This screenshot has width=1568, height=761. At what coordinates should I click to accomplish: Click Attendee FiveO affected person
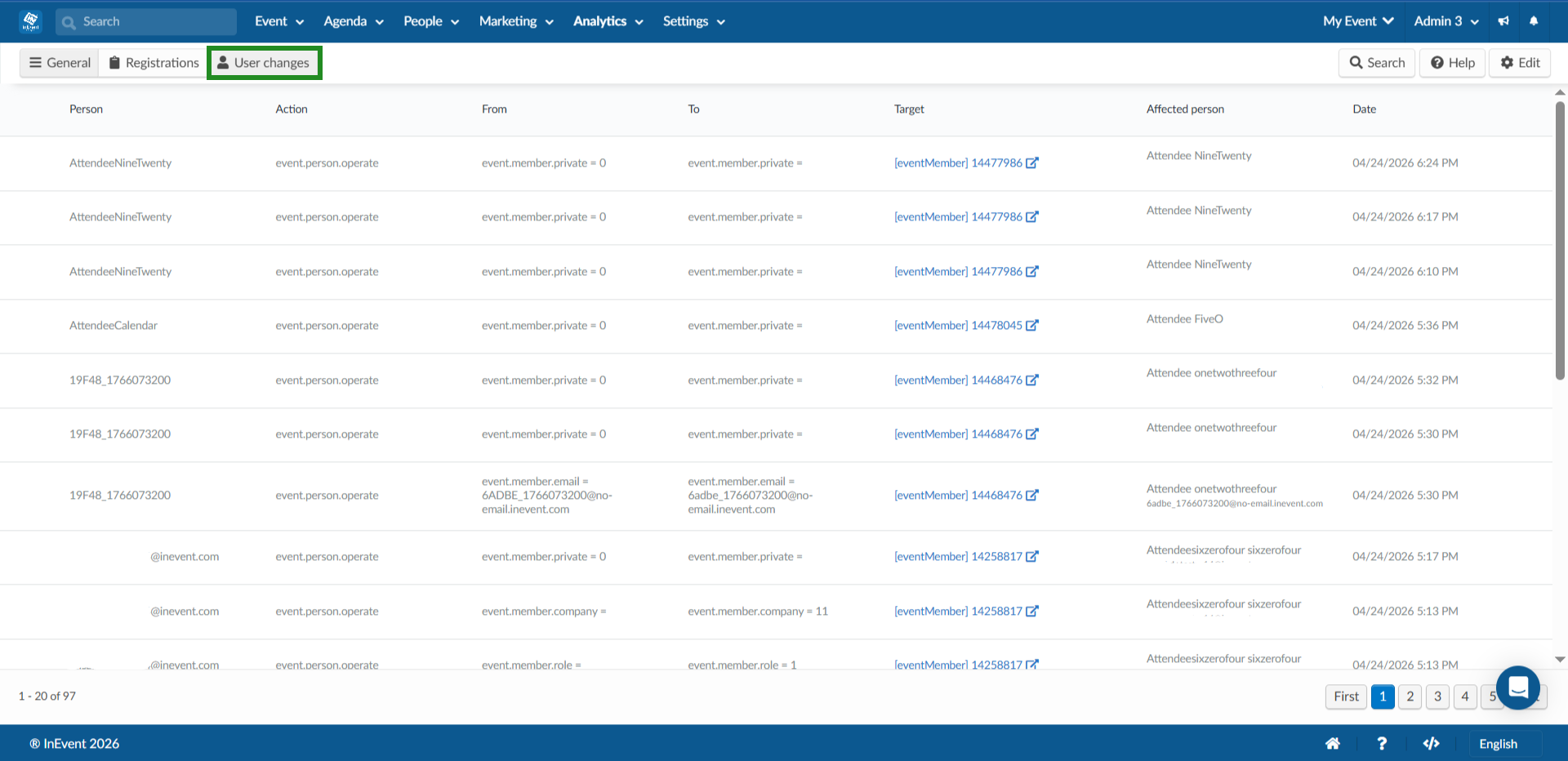click(1185, 318)
